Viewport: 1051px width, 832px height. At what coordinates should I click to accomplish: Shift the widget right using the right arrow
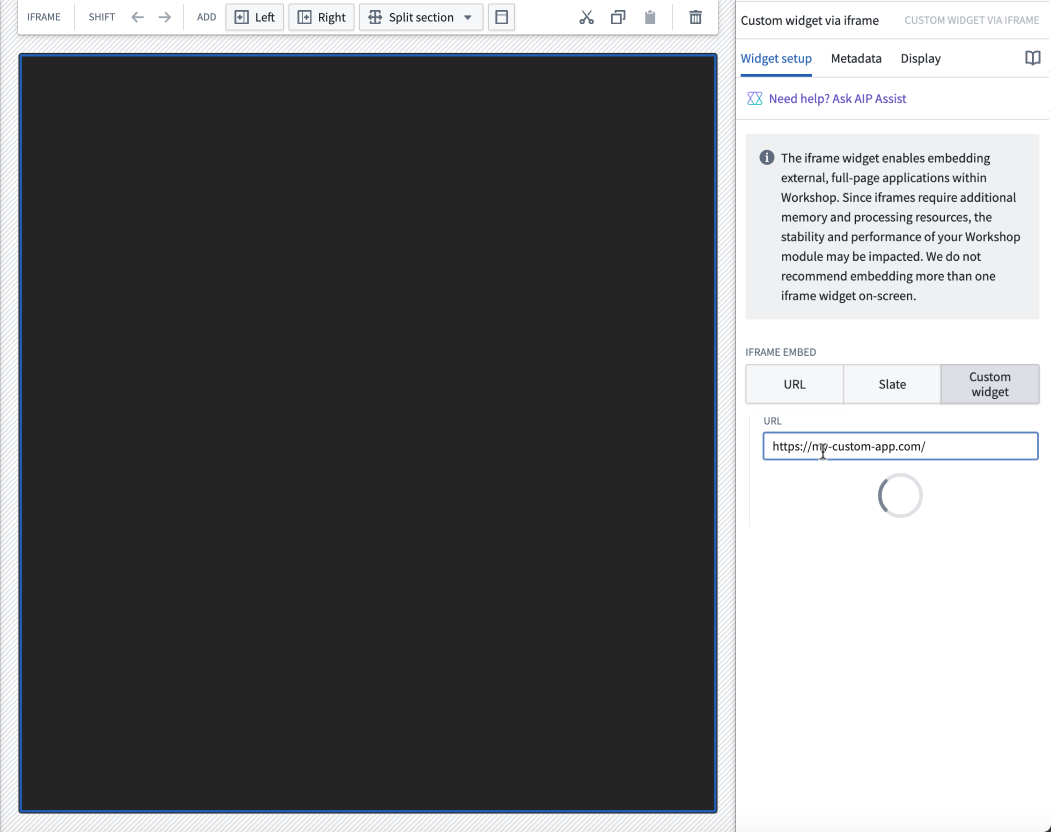click(x=163, y=17)
